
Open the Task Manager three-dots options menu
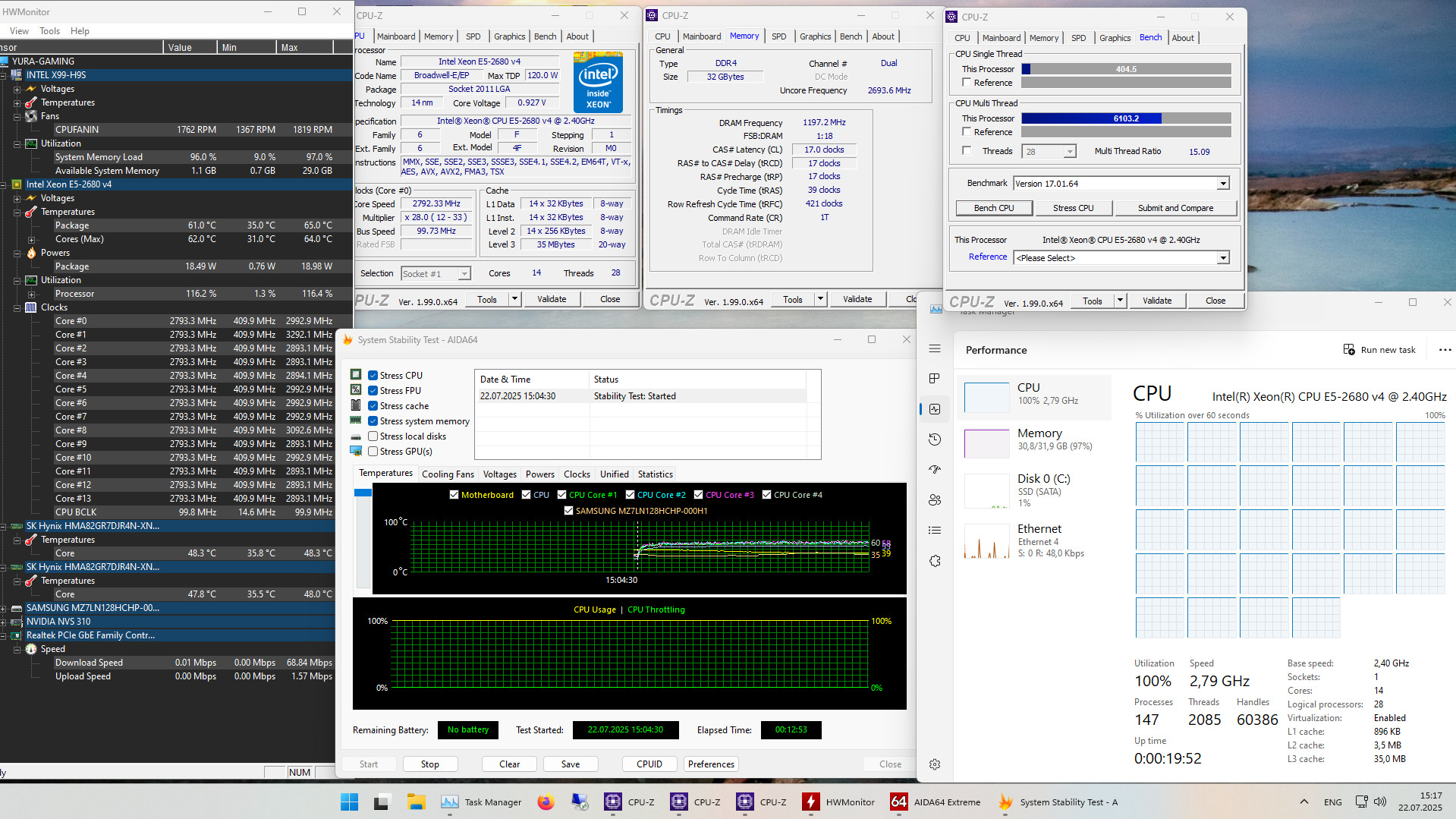click(x=1445, y=350)
